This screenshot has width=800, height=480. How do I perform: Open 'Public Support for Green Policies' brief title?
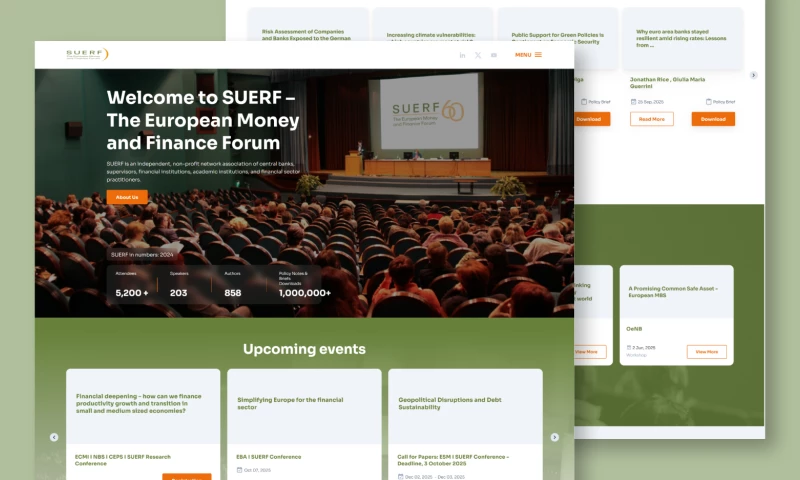557,37
